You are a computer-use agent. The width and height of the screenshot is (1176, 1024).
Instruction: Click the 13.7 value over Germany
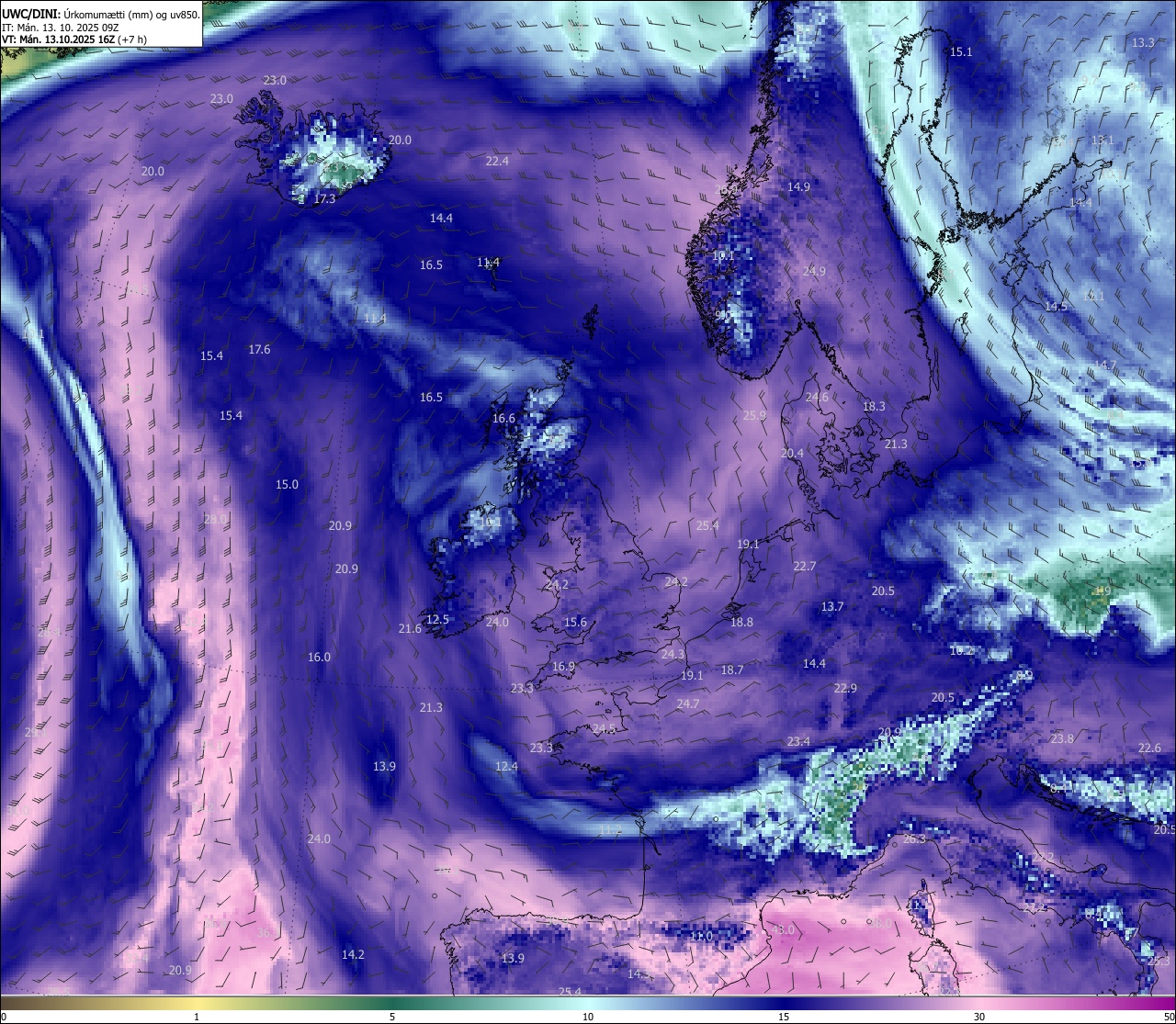click(x=831, y=607)
